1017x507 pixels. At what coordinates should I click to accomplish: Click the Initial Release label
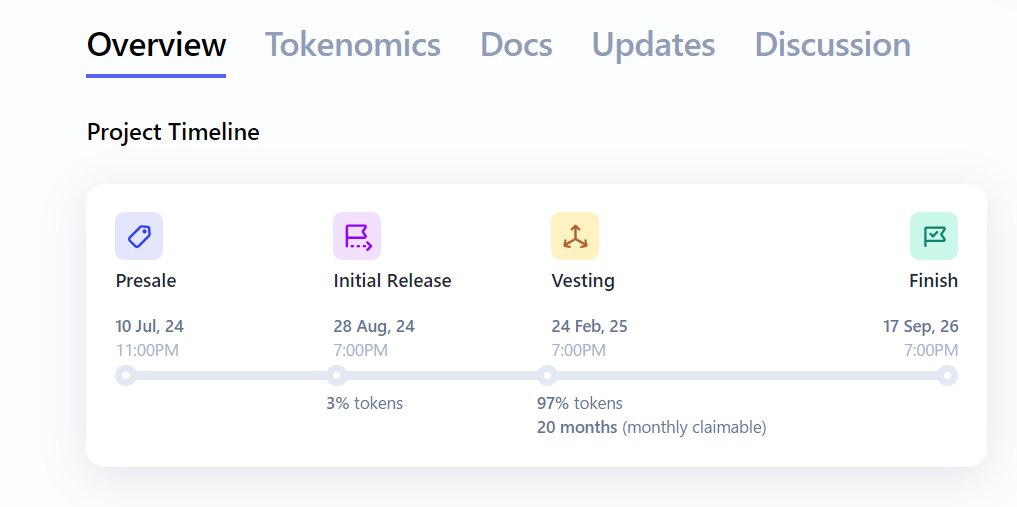pyautogui.click(x=392, y=281)
